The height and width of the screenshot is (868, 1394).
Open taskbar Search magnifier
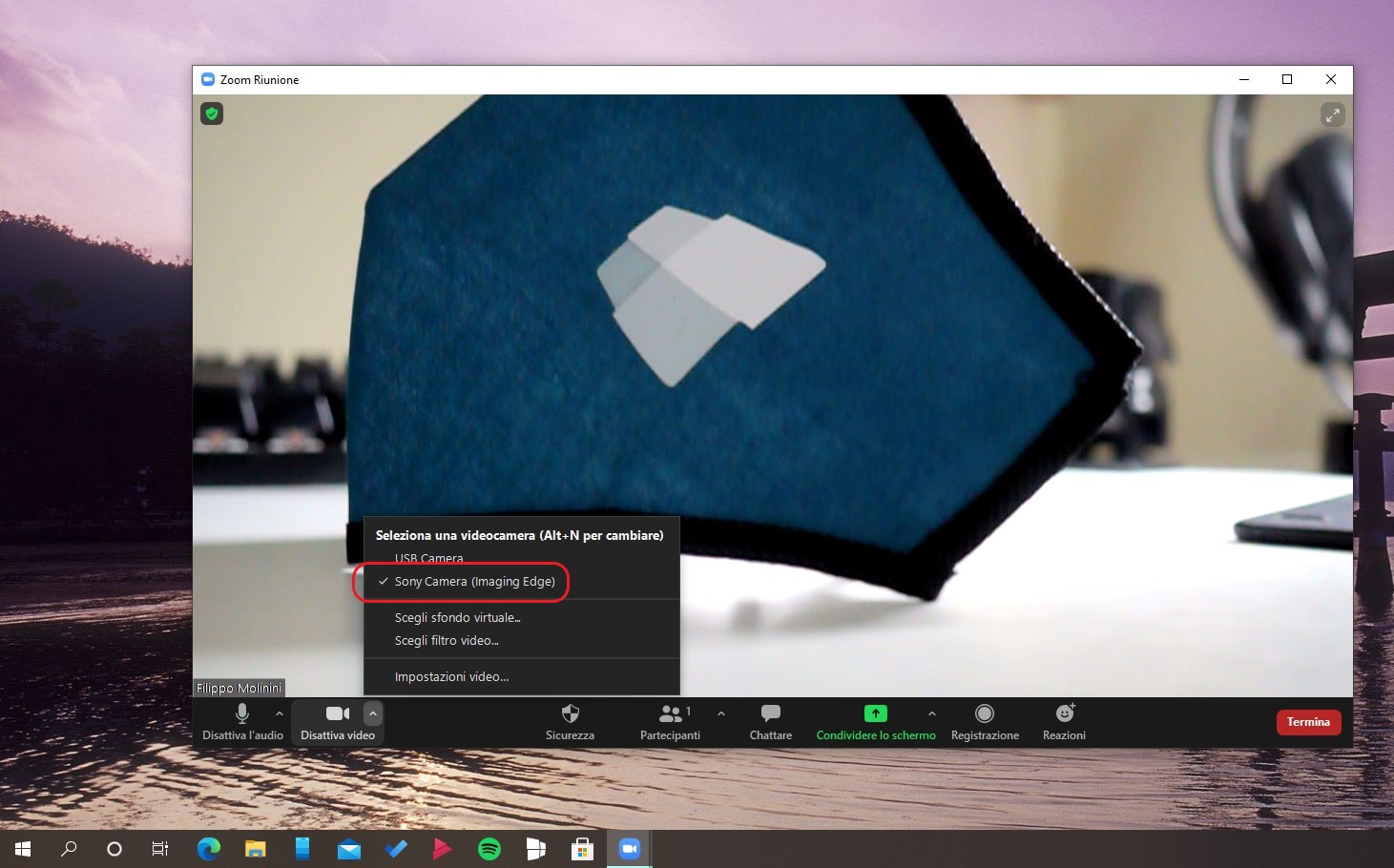(69, 848)
